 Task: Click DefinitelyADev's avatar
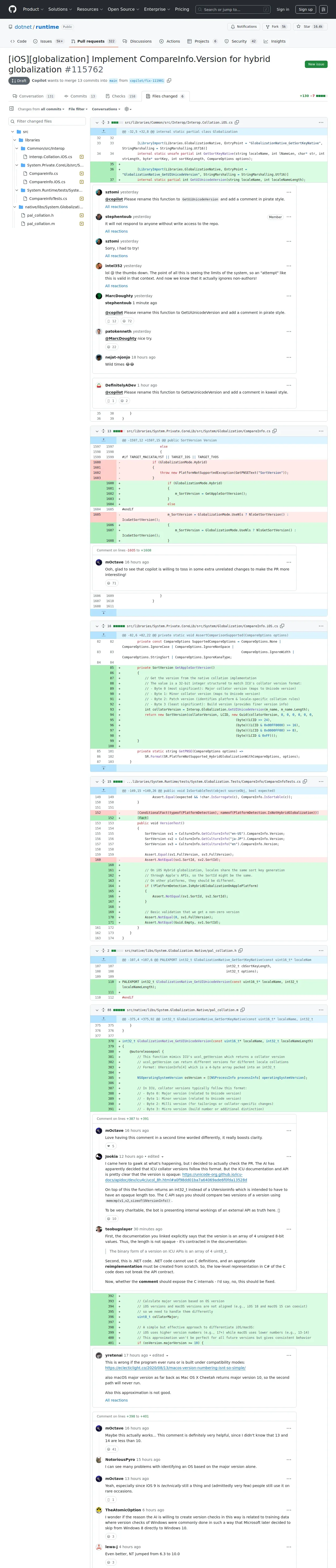pyautogui.click(x=99, y=385)
